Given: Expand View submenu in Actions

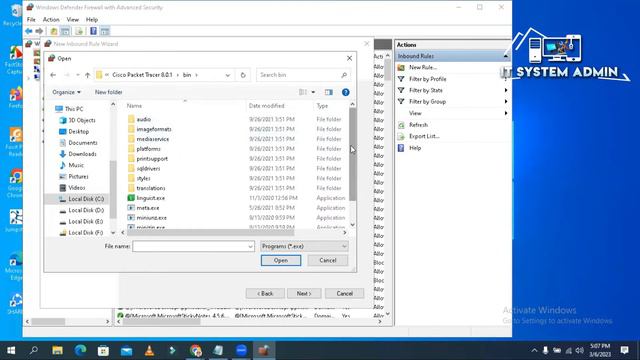Looking at the screenshot, I should 506,113.
